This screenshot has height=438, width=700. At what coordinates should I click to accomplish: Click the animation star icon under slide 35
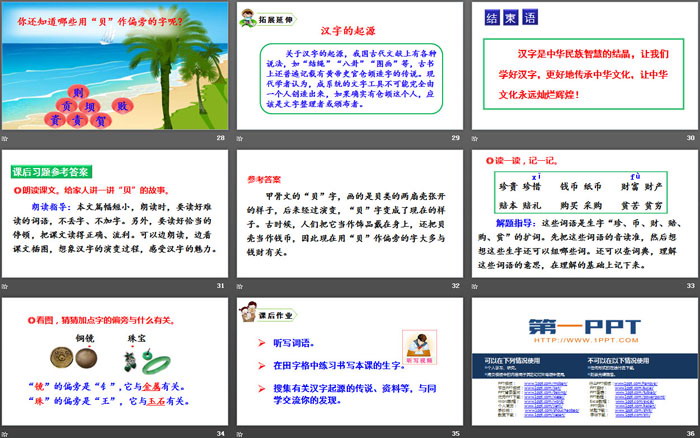(240, 434)
